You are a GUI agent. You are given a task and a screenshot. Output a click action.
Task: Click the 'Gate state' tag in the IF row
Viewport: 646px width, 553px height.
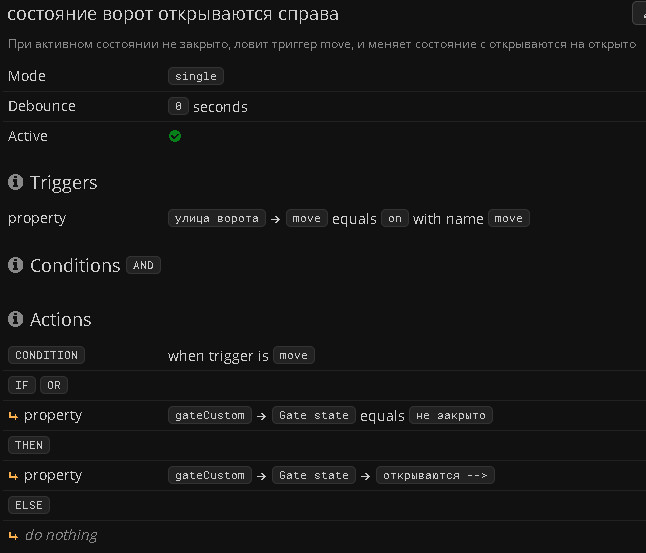314,415
